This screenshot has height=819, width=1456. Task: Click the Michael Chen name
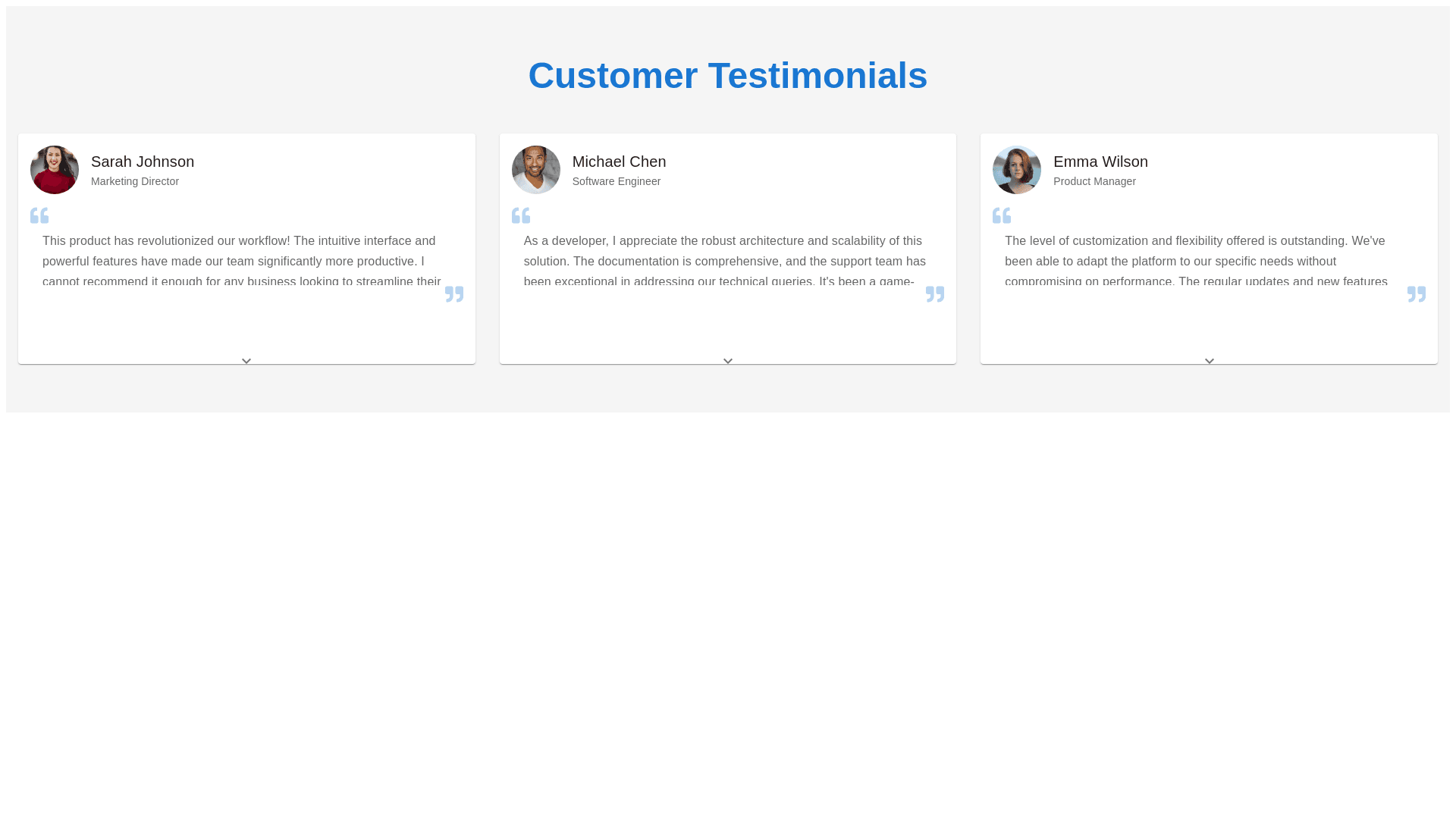[619, 162]
